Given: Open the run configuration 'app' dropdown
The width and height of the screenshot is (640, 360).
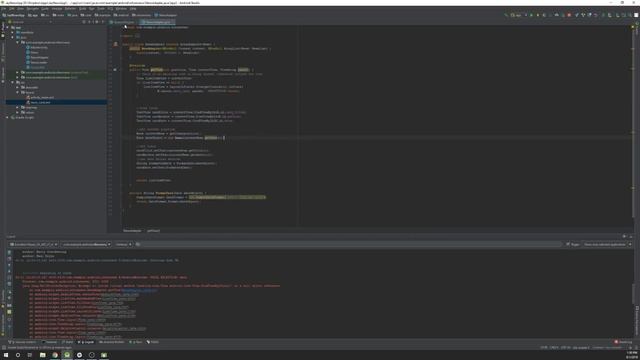Looking at the screenshot, I should 516,15.
